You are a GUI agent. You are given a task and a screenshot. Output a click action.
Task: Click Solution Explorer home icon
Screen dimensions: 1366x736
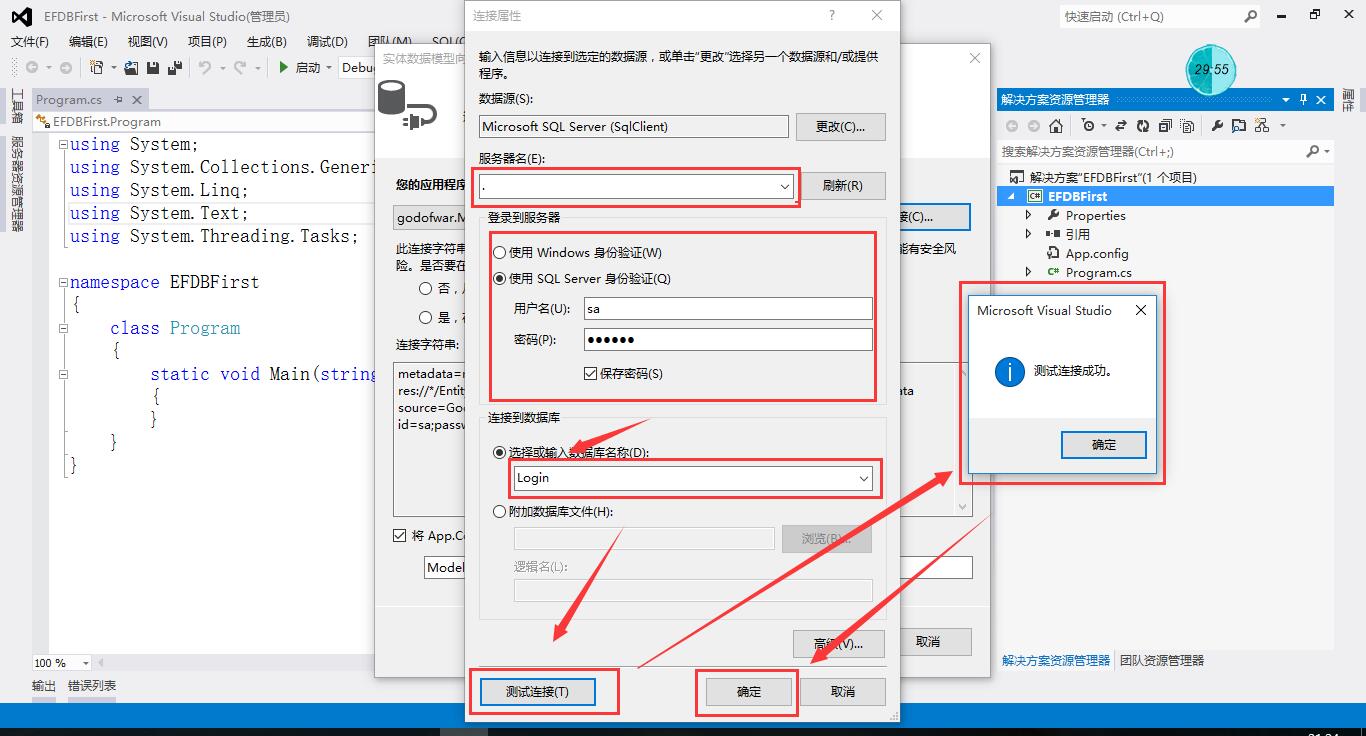(1056, 126)
